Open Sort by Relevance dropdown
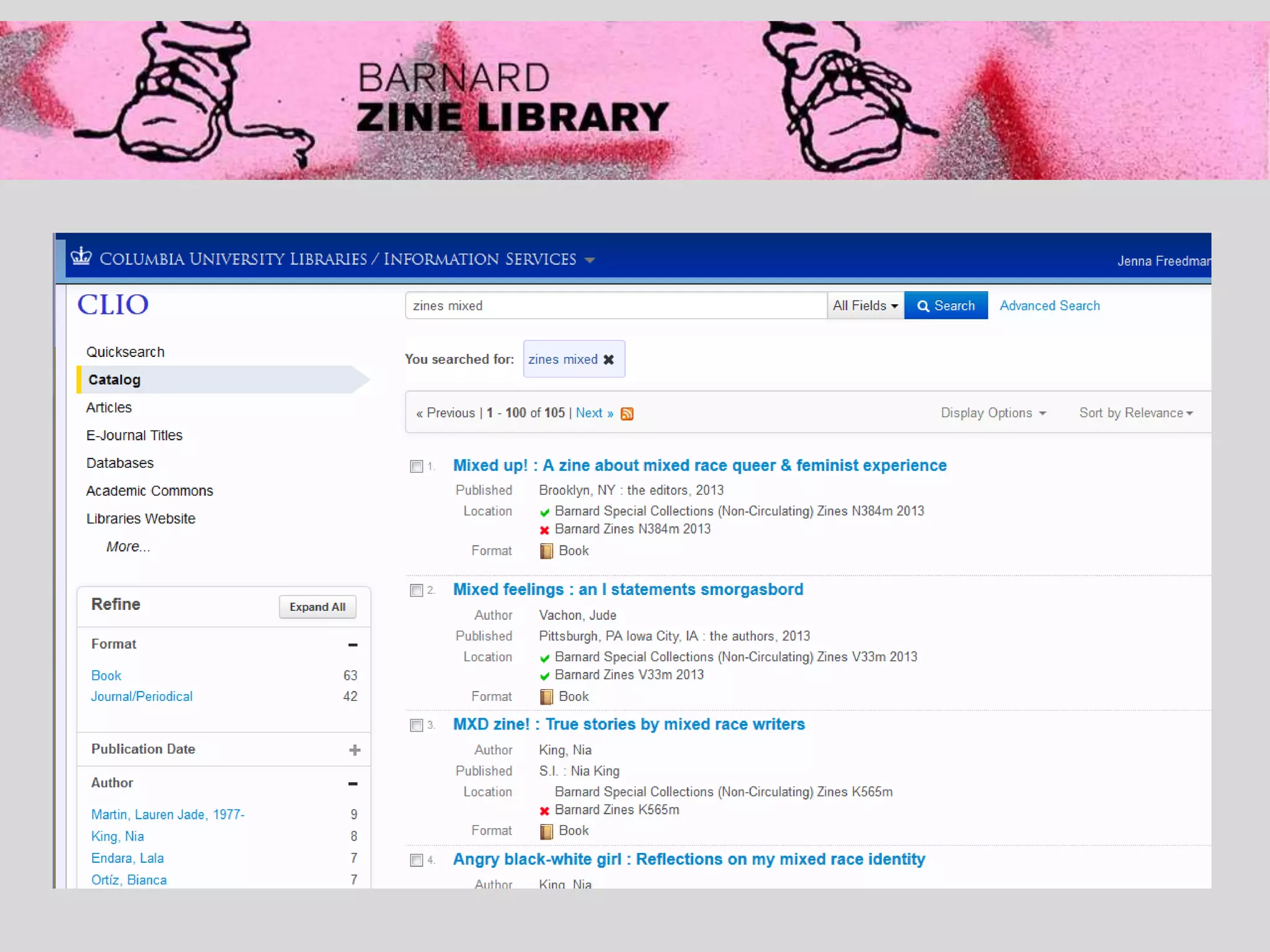Image resolution: width=1270 pixels, height=952 pixels. tap(1135, 413)
